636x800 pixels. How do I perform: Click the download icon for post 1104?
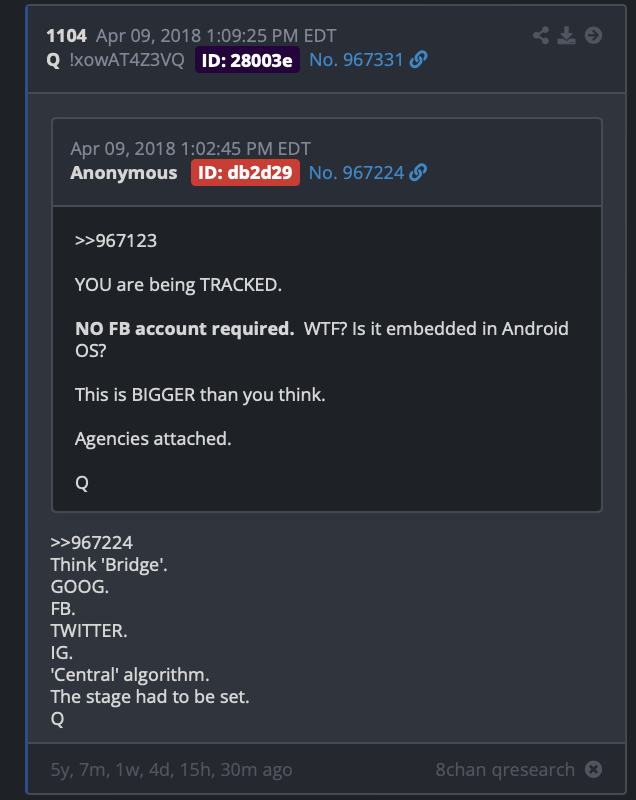(566, 35)
